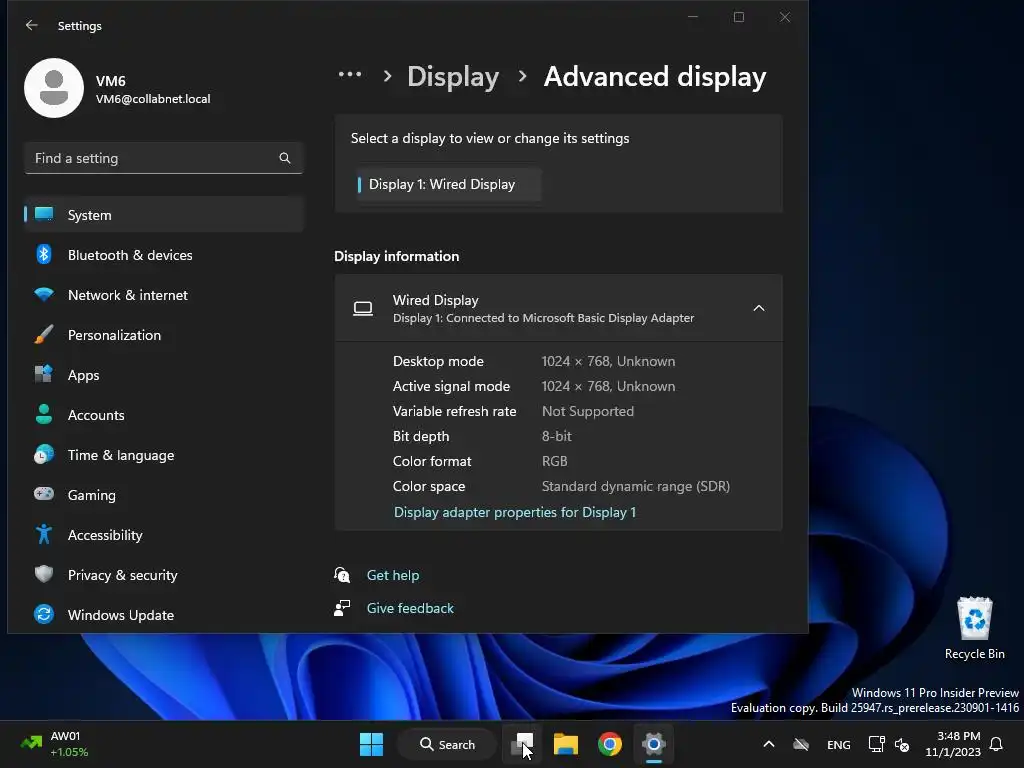
Task: Select the RGB color format value
Action: tap(554, 461)
